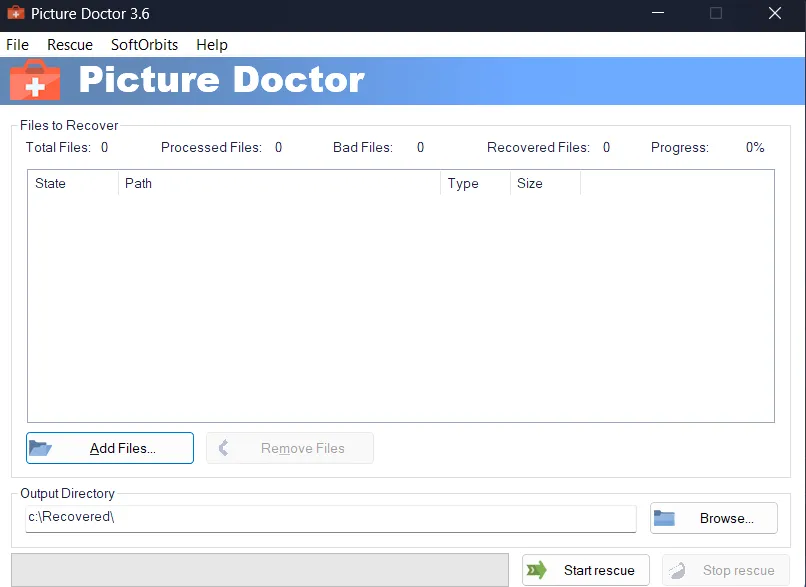Click the progress bar at the bottom left
This screenshot has width=806, height=587.
point(258,570)
